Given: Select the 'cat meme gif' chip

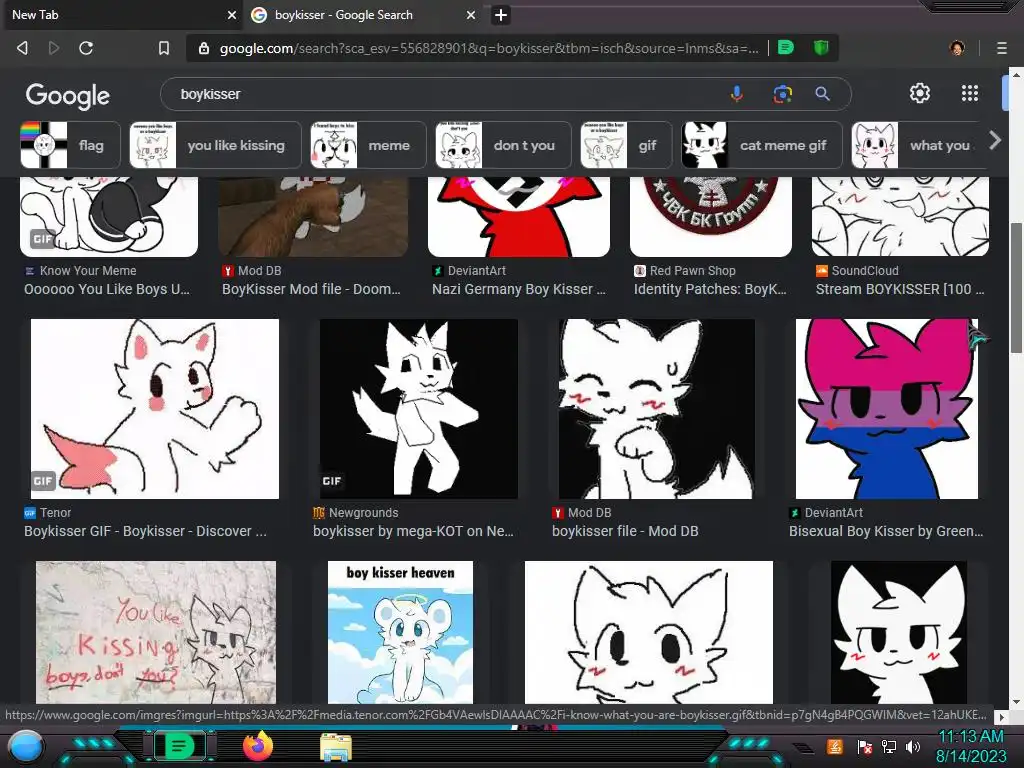Looking at the screenshot, I should 761,145.
